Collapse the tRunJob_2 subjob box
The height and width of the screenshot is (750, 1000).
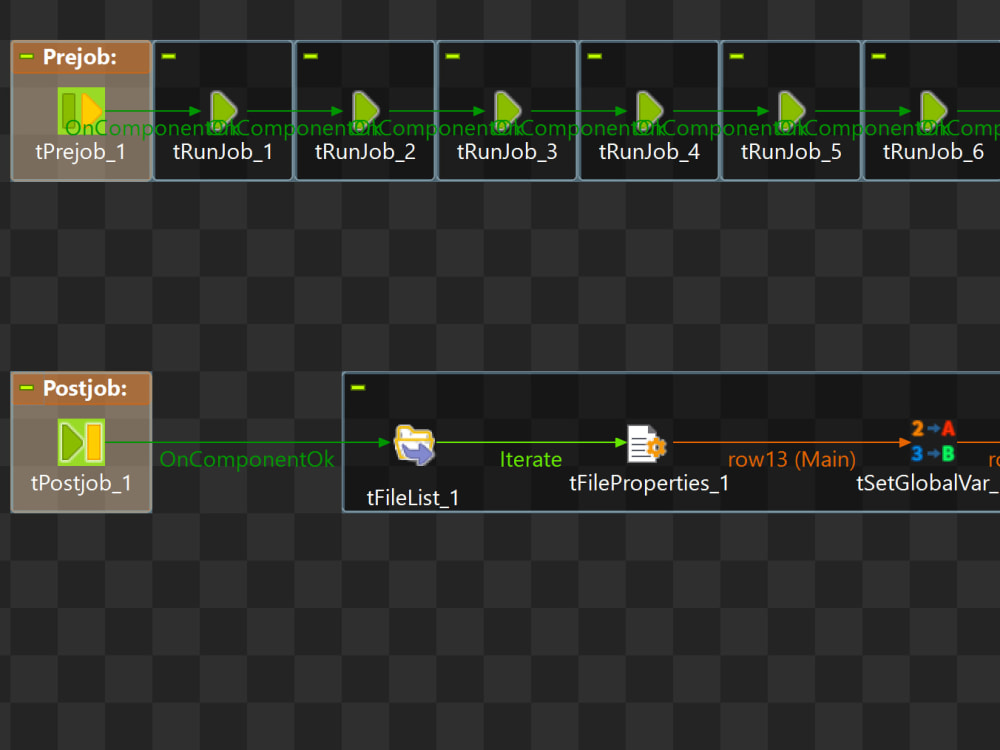[x=311, y=56]
